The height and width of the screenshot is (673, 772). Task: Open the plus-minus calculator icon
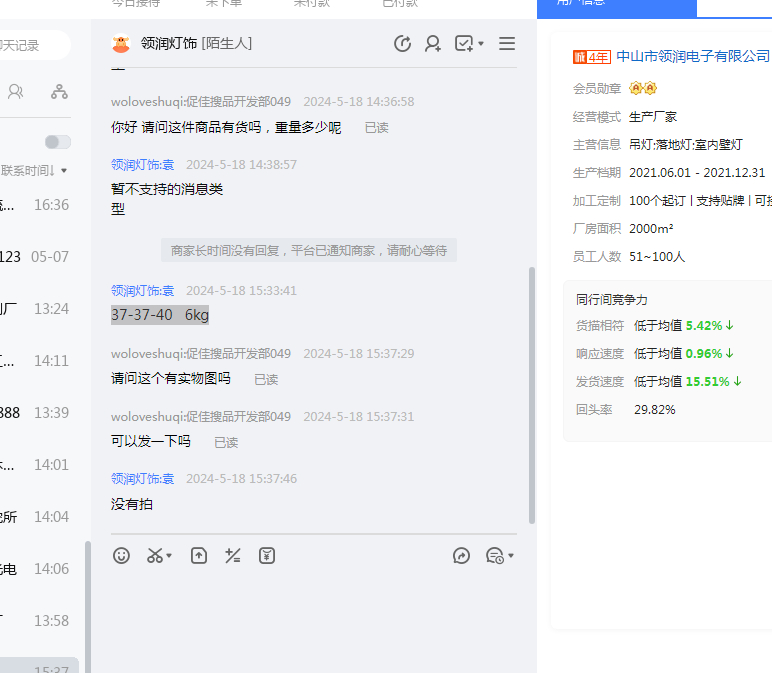click(233, 555)
